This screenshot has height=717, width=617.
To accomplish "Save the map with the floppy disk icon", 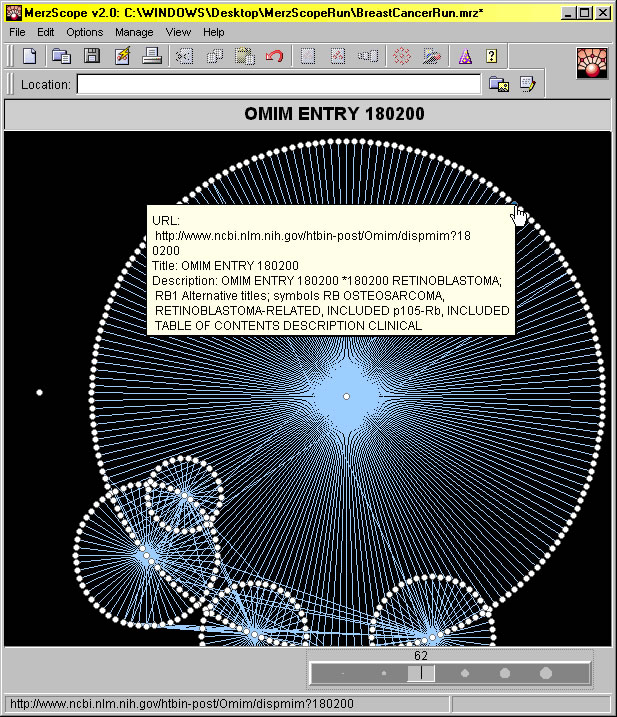I will point(91,56).
